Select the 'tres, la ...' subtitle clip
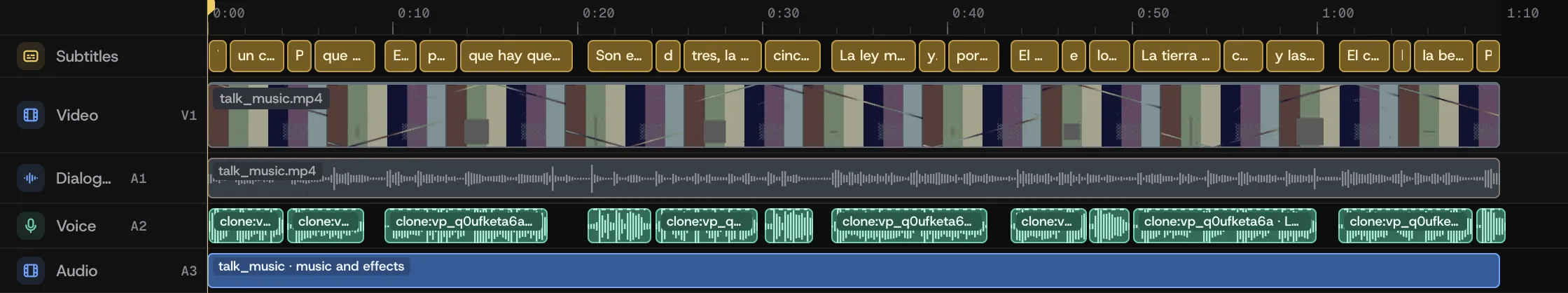1568x293 pixels. point(722,56)
